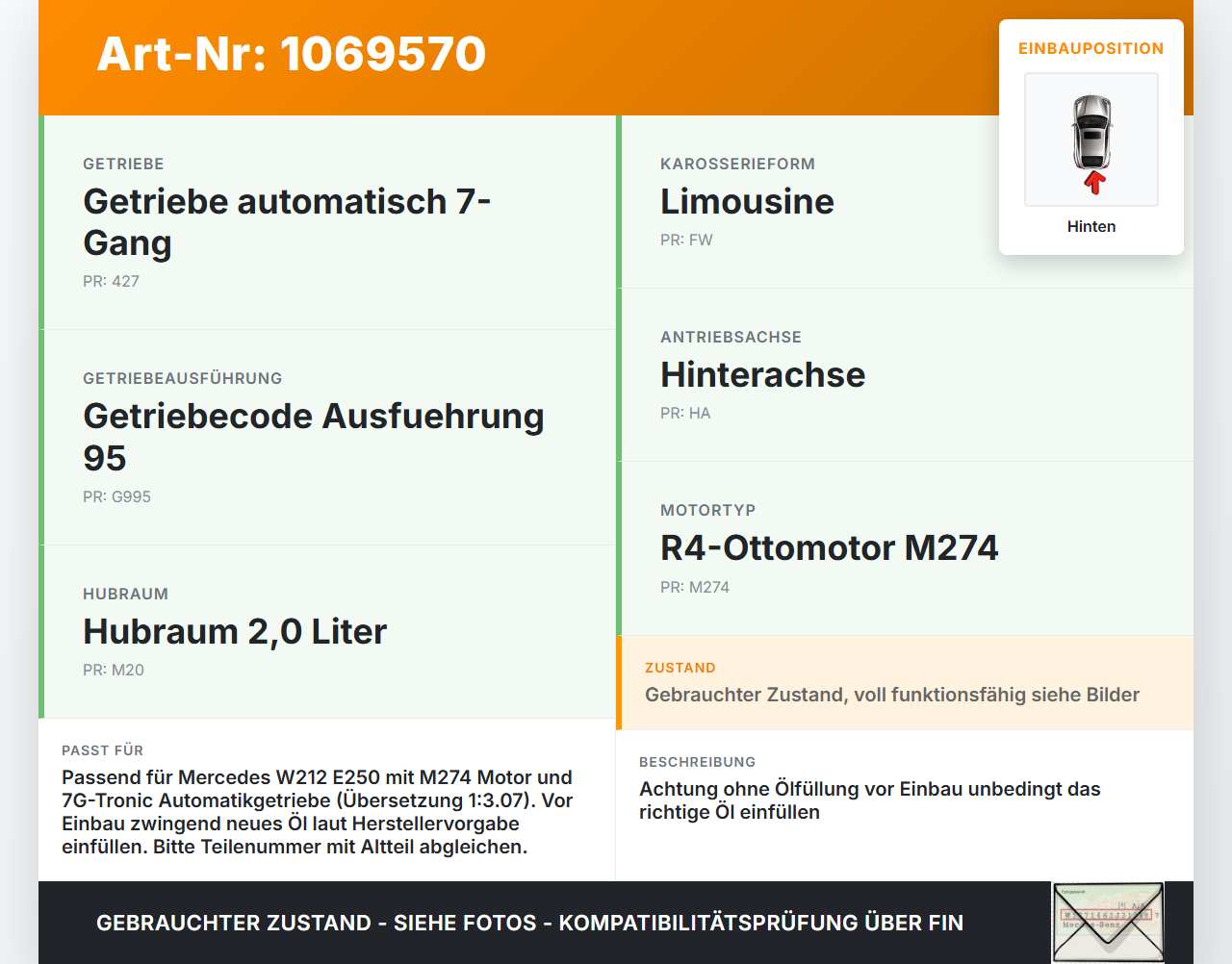Click Gebrauchter Zustand condition text
The image size is (1232, 964).
coord(892,695)
